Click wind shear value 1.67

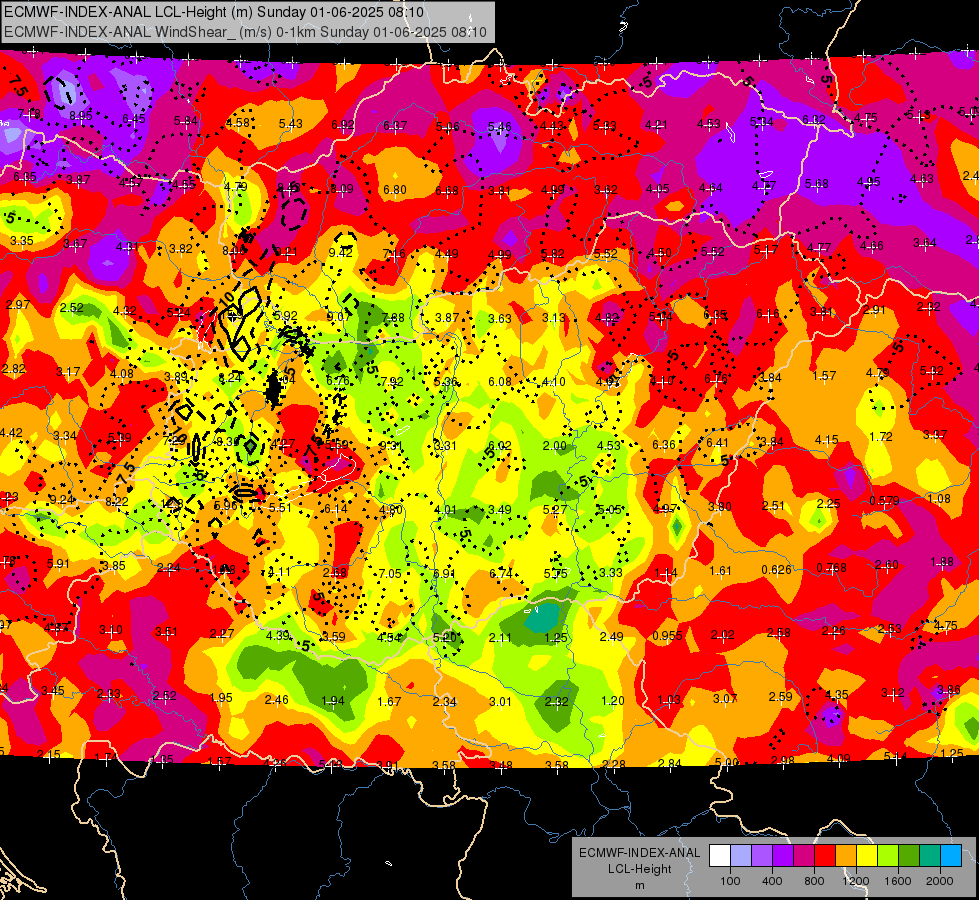389,701
